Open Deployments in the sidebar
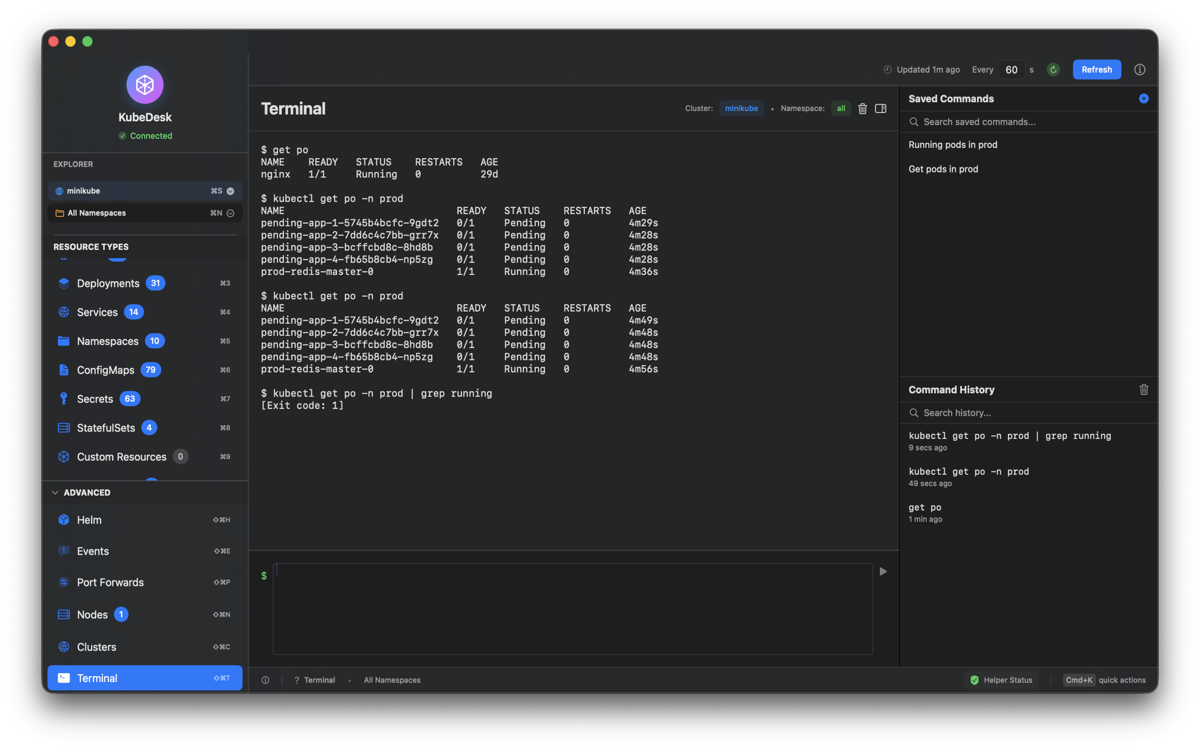This screenshot has height=750, width=1200. [x=107, y=284]
